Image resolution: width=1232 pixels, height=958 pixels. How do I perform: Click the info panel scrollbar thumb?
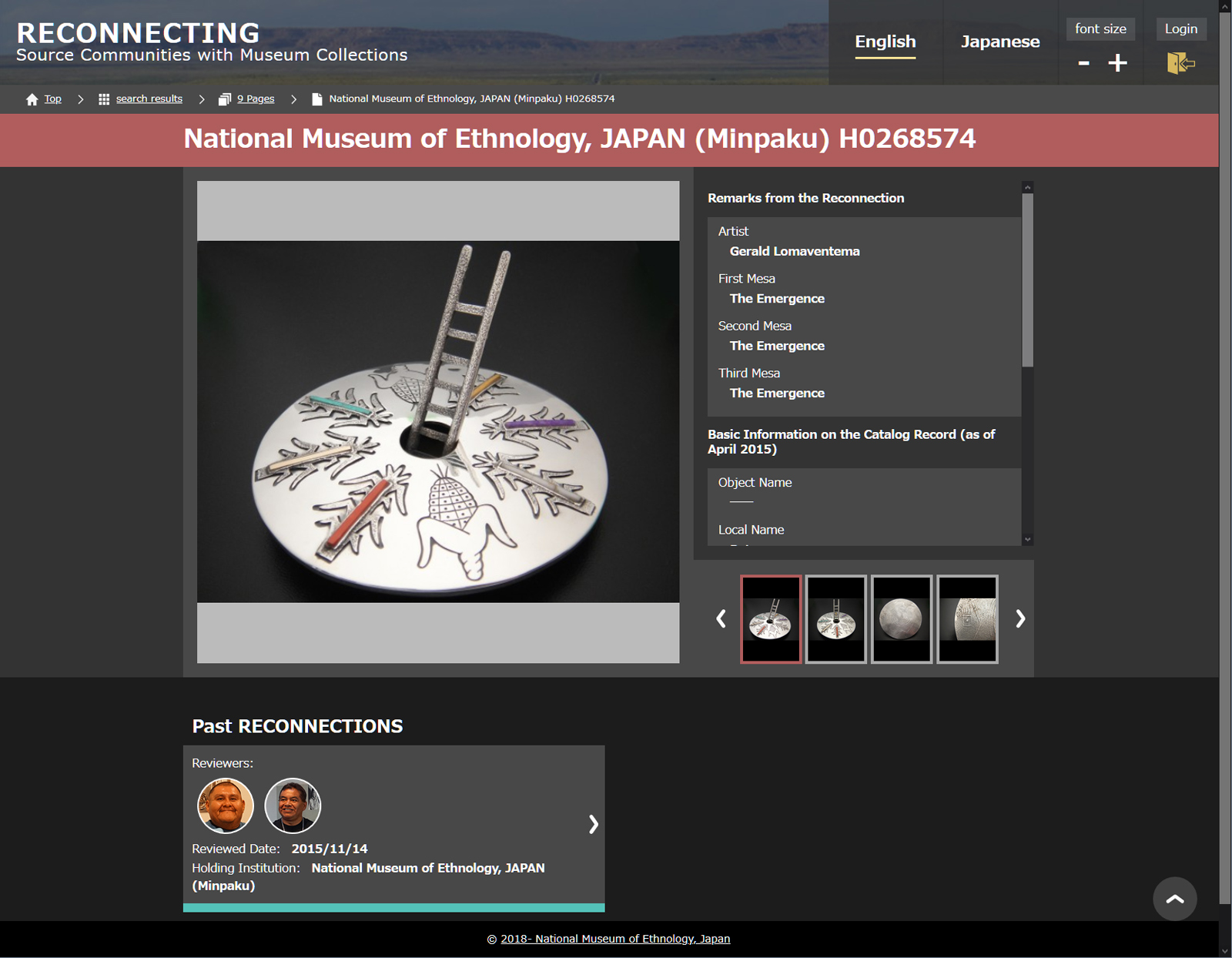[1027, 280]
